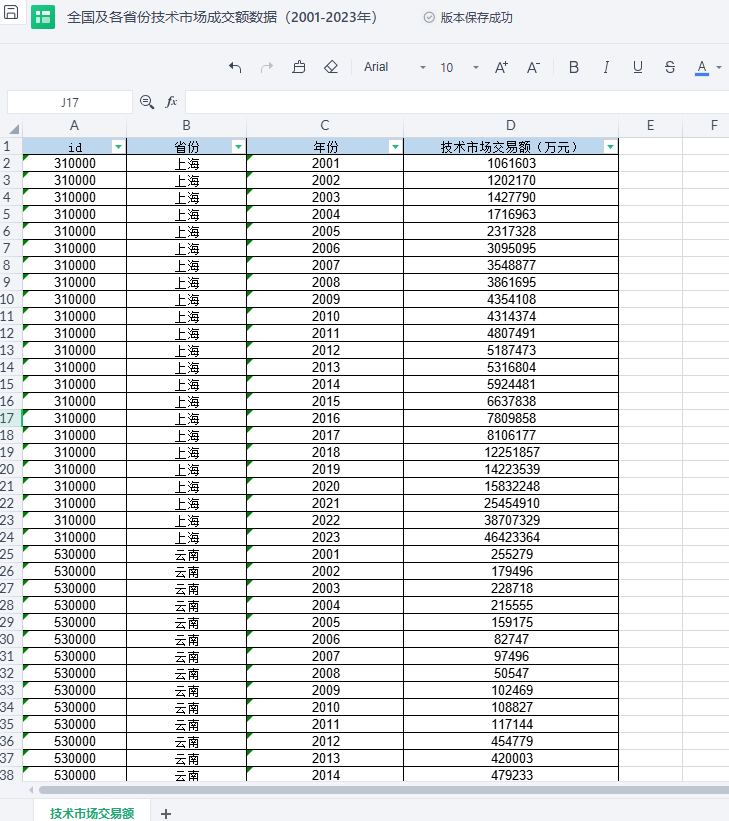Image resolution: width=729 pixels, height=821 pixels.
Task: Click the fx insert function icon
Action: coord(171,102)
